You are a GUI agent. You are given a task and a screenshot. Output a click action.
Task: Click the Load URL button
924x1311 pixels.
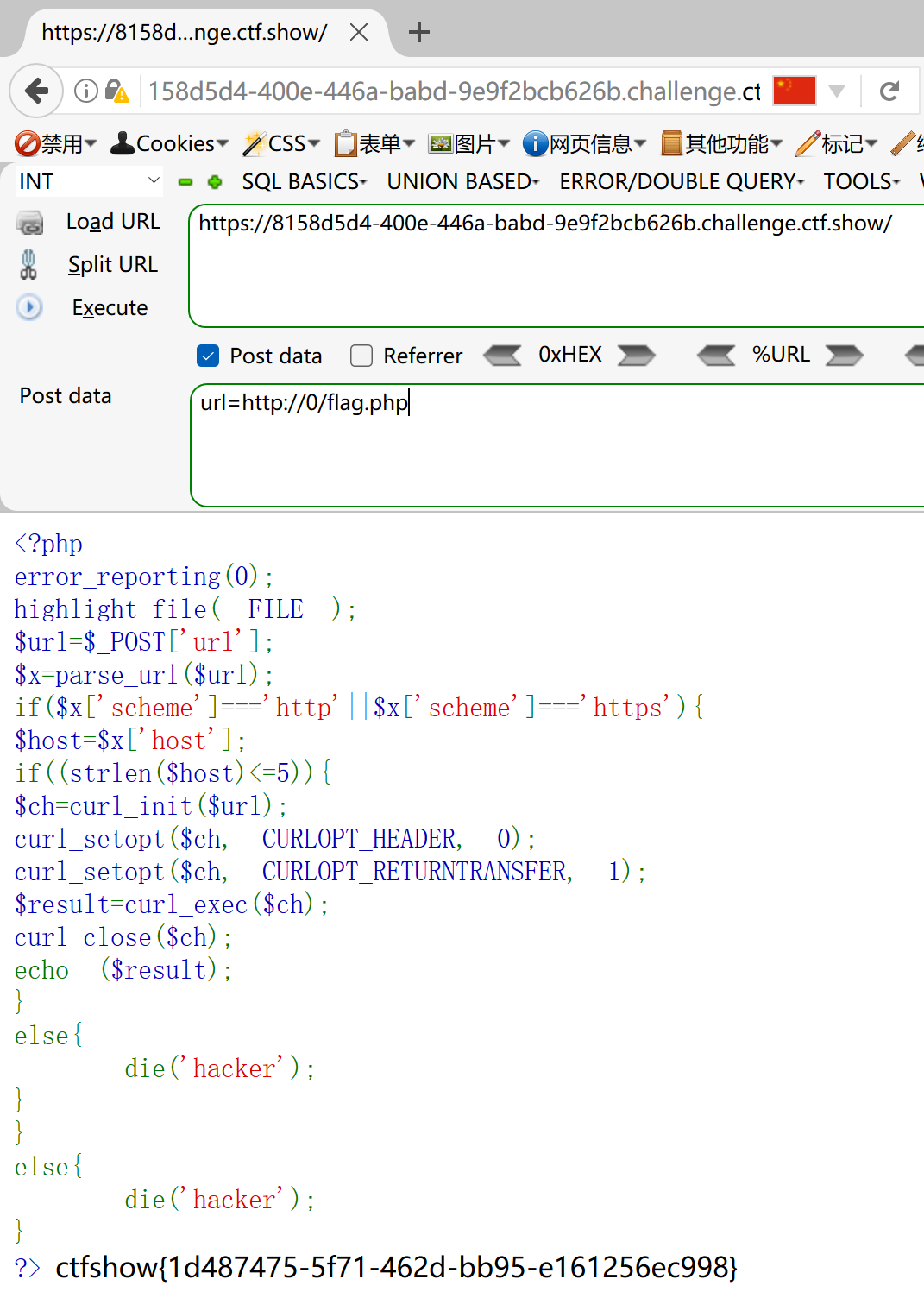tap(112, 222)
